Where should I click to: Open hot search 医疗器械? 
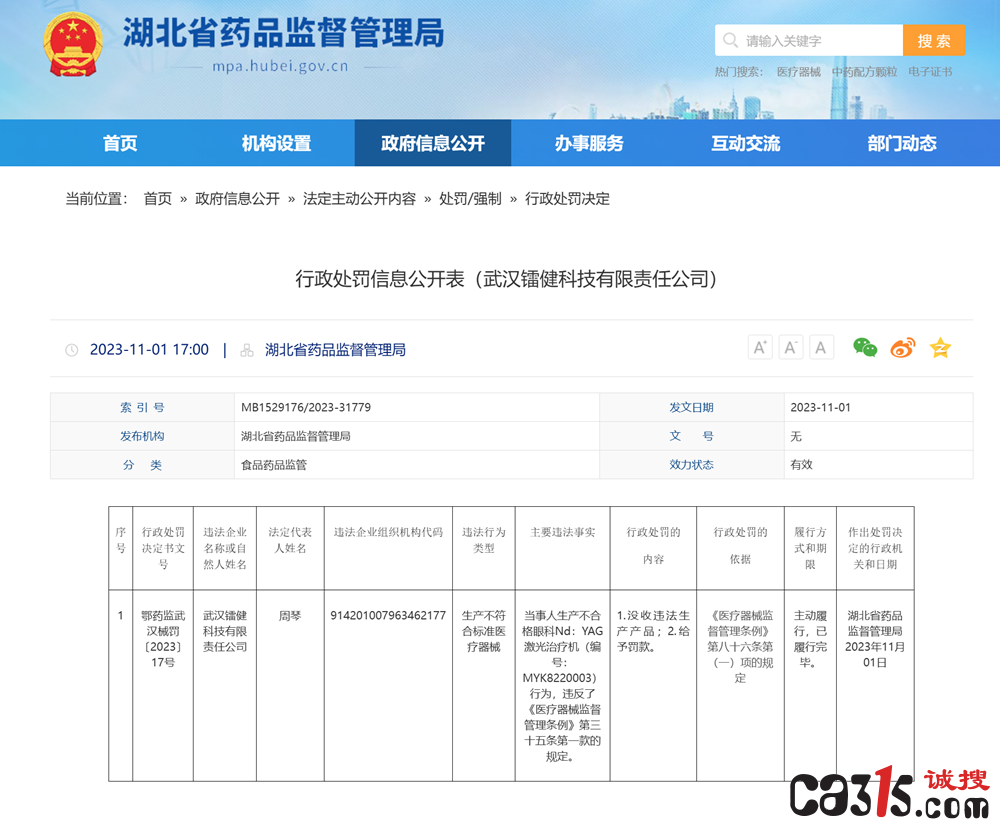pyautogui.click(x=798, y=72)
